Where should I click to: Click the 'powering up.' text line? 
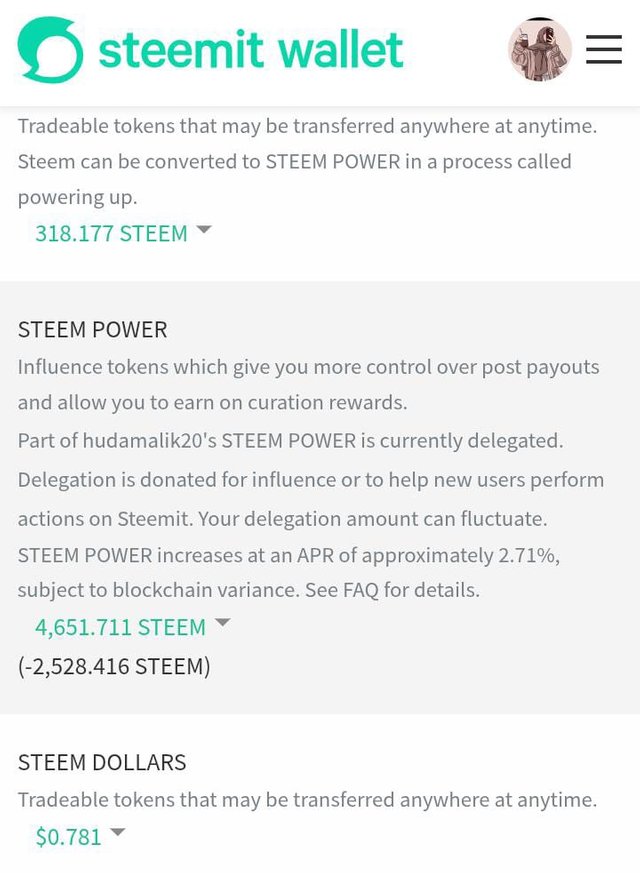77,197
